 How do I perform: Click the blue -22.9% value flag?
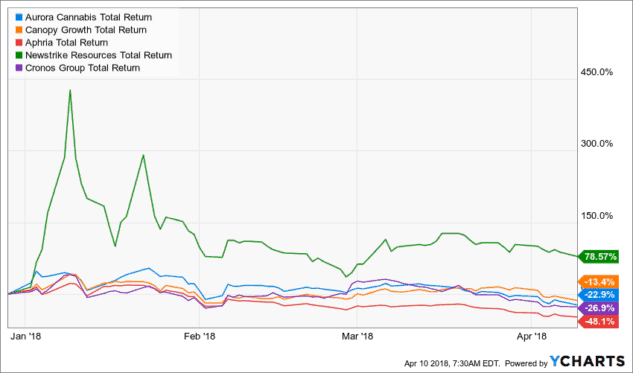click(x=599, y=295)
